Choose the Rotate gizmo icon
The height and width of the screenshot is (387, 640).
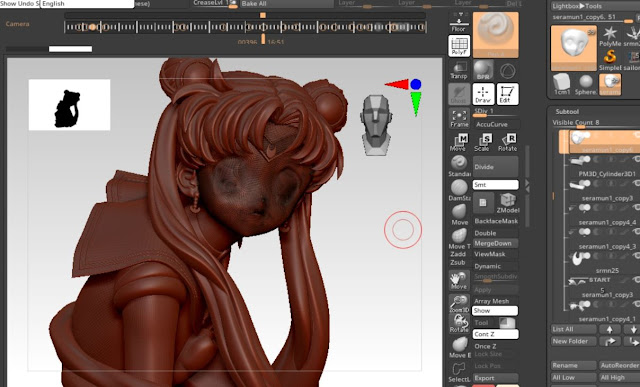pos(507,142)
